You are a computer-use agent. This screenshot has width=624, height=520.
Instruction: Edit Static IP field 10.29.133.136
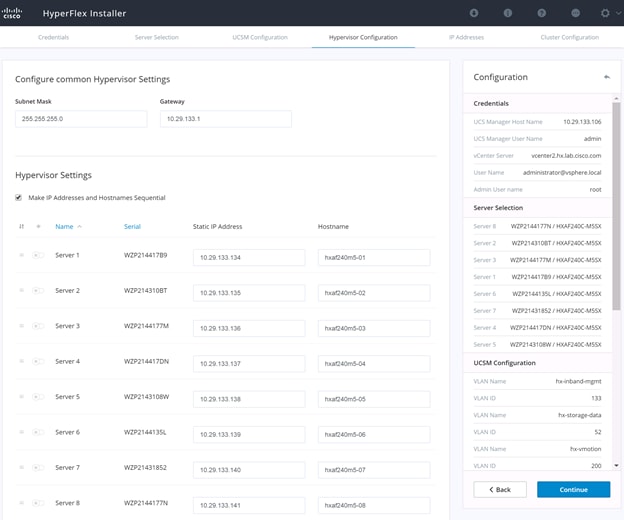[249, 328]
